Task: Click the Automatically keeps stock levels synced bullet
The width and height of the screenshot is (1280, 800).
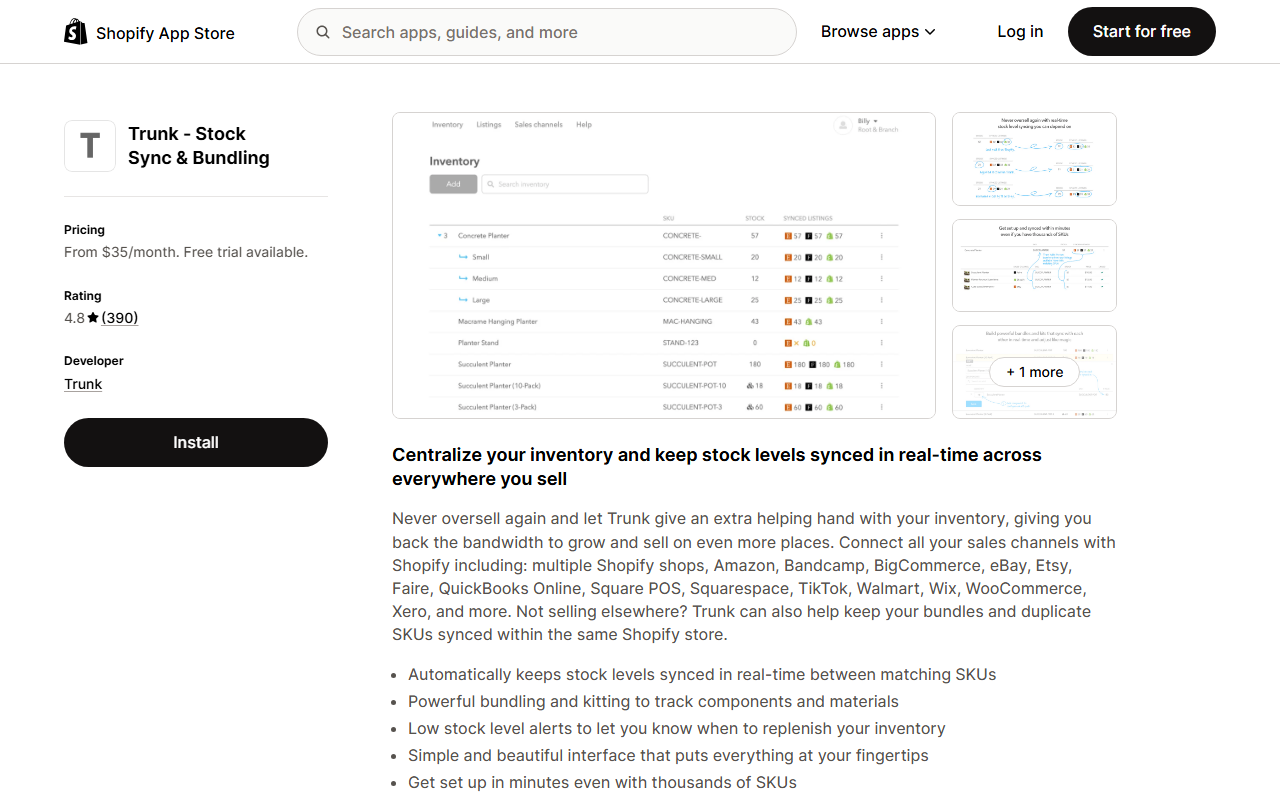Action: [702, 674]
